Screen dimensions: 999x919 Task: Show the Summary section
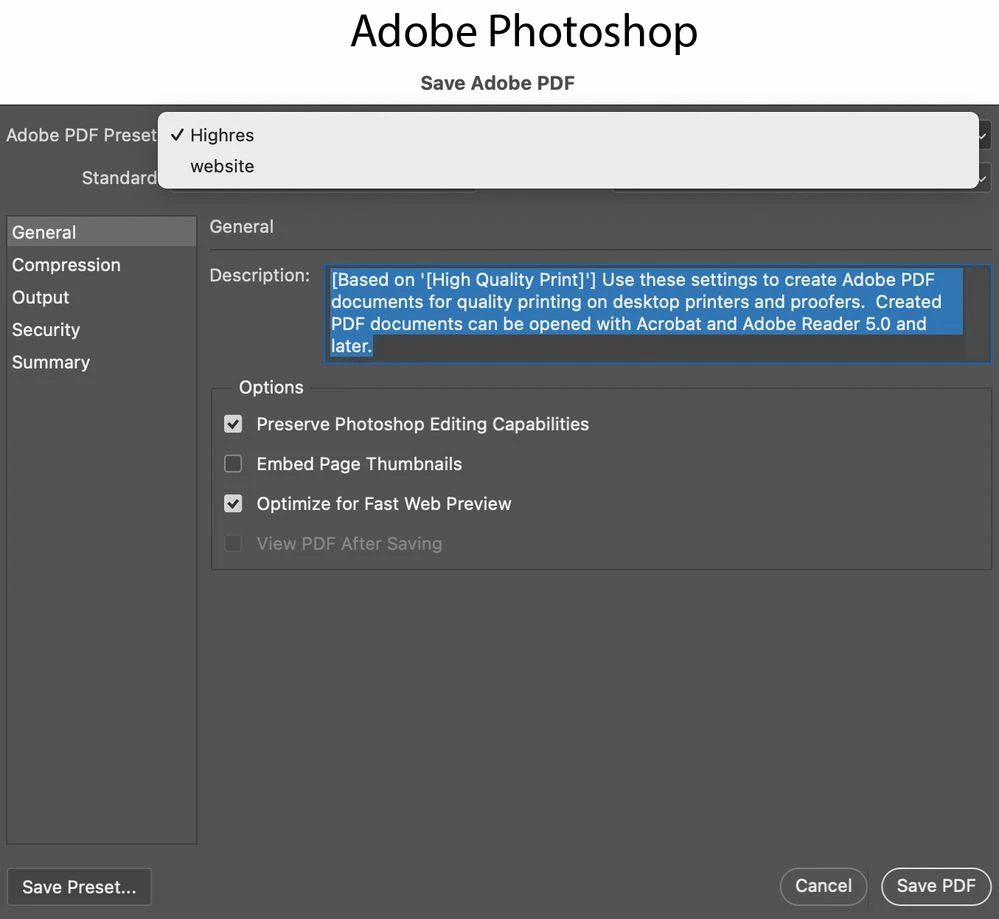coord(101,362)
